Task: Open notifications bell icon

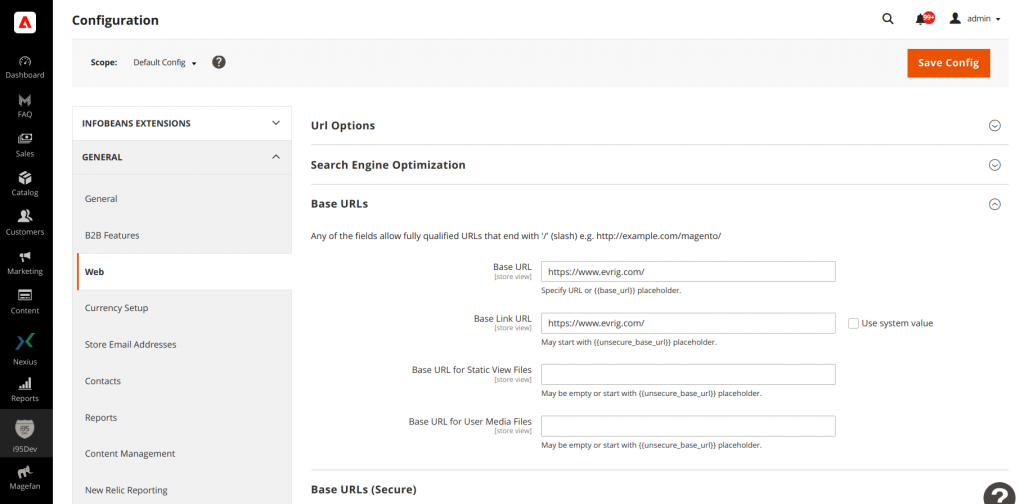Action: 920,20
